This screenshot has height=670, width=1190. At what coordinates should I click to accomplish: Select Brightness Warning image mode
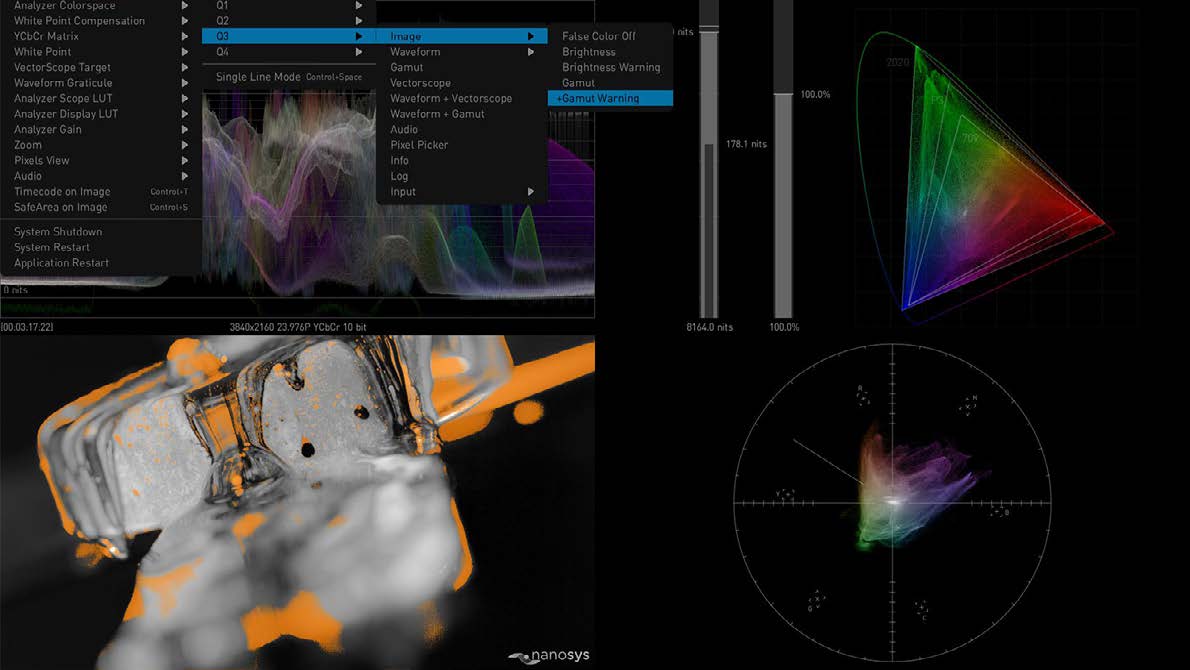pyautogui.click(x=610, y=67)
